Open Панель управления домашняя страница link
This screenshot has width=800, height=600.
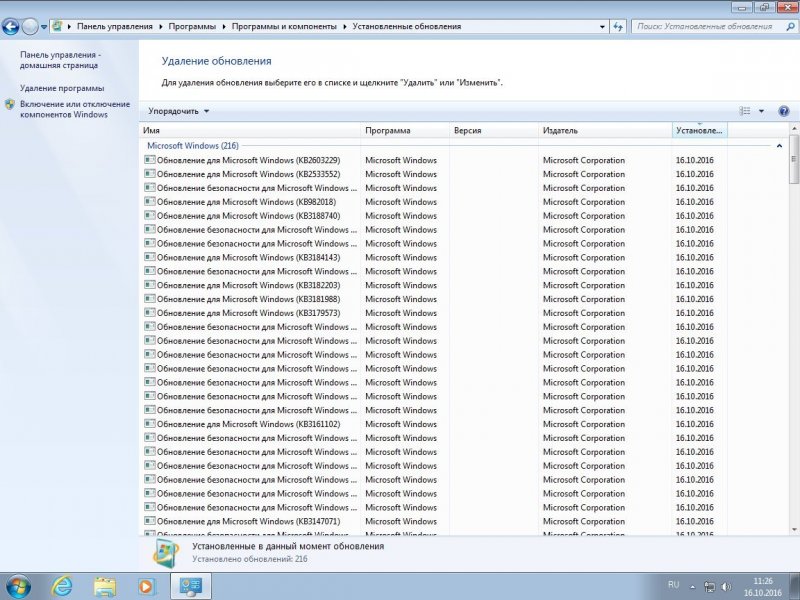click(x=60, y=60)
